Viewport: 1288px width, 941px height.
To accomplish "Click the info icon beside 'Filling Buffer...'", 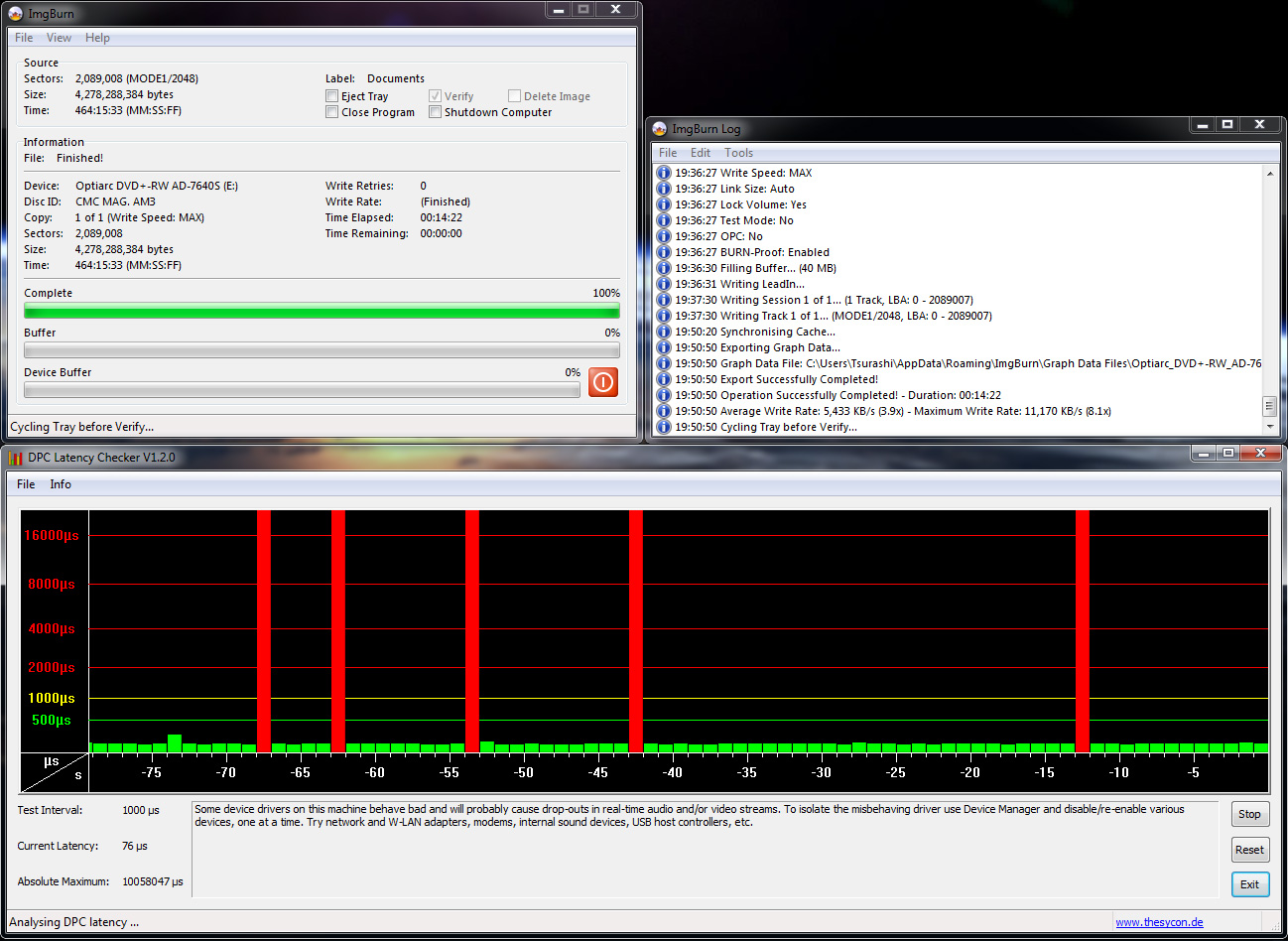I will [x=664, y=268].
